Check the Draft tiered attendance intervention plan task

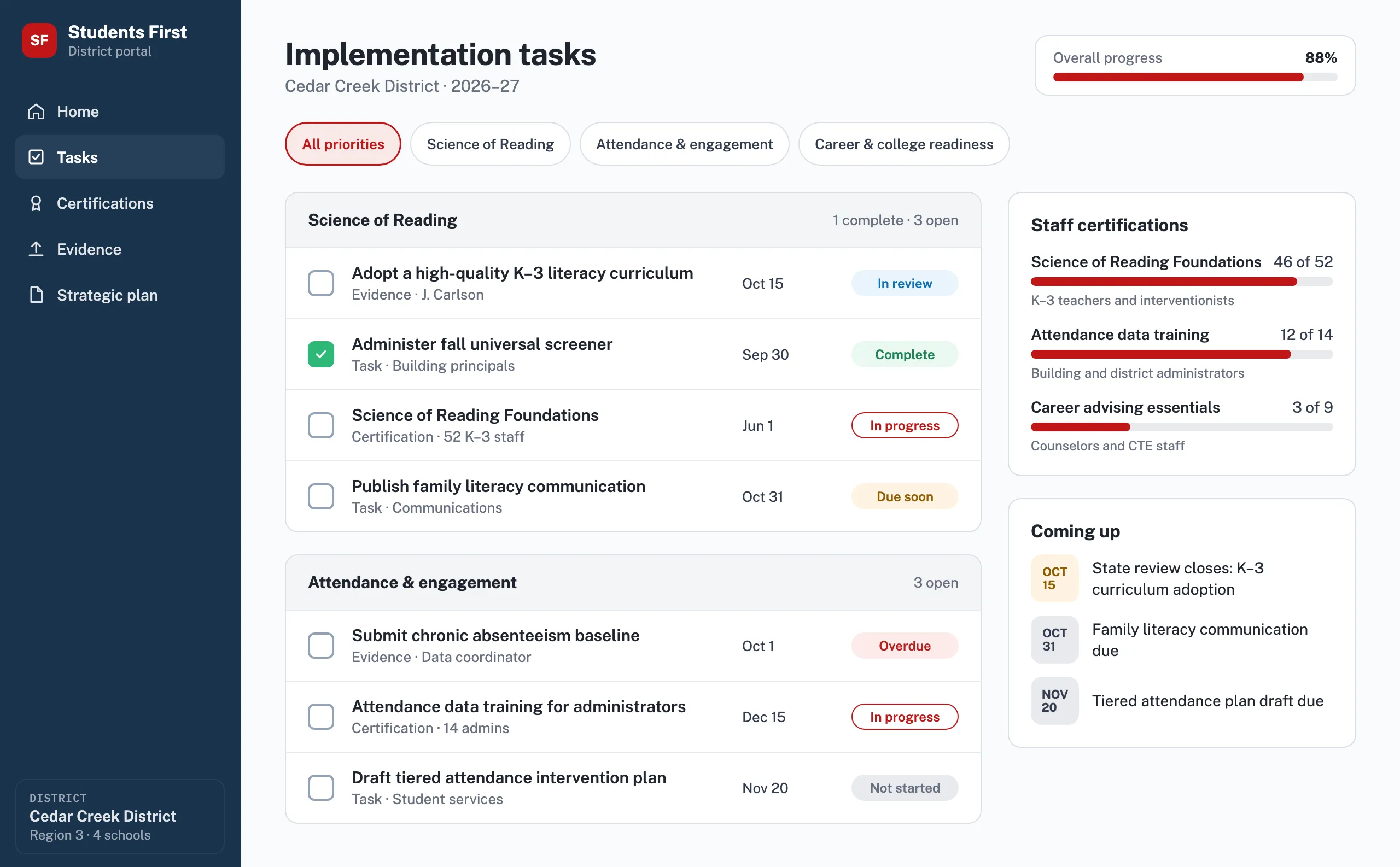[320, 788]
